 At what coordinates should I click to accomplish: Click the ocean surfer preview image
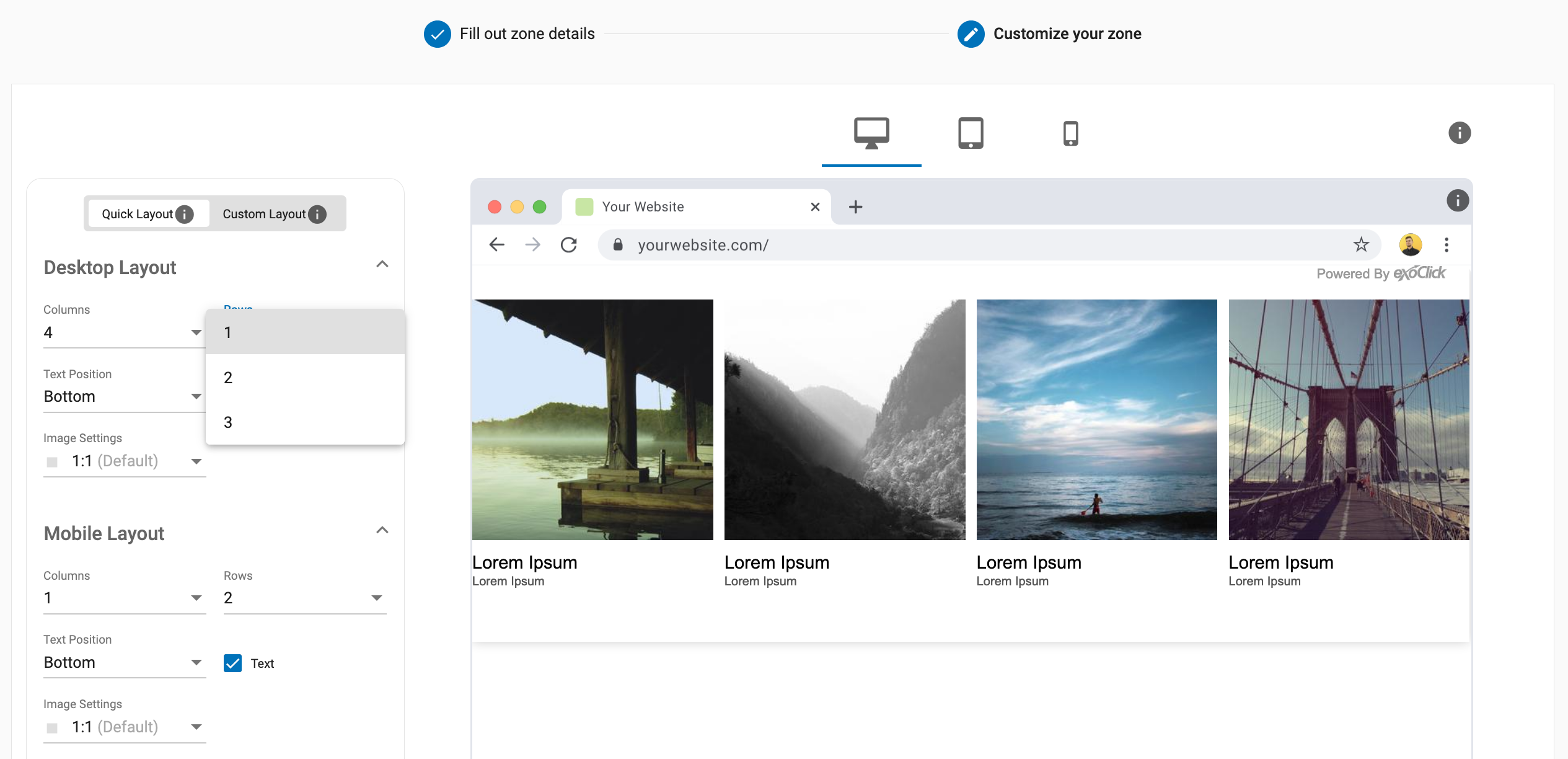pyautogui.click(x=1096, y=420)
